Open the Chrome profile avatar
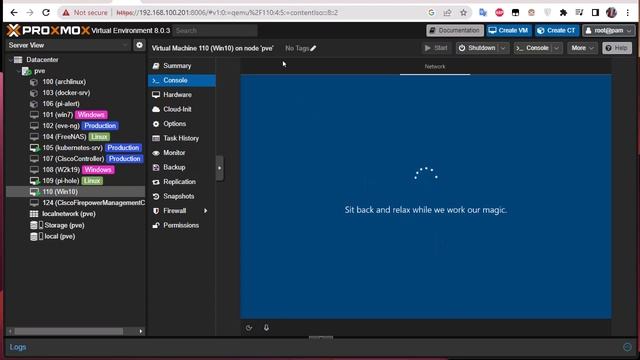The width and height of the screenshot is (640, 360). tap(611, 13)
